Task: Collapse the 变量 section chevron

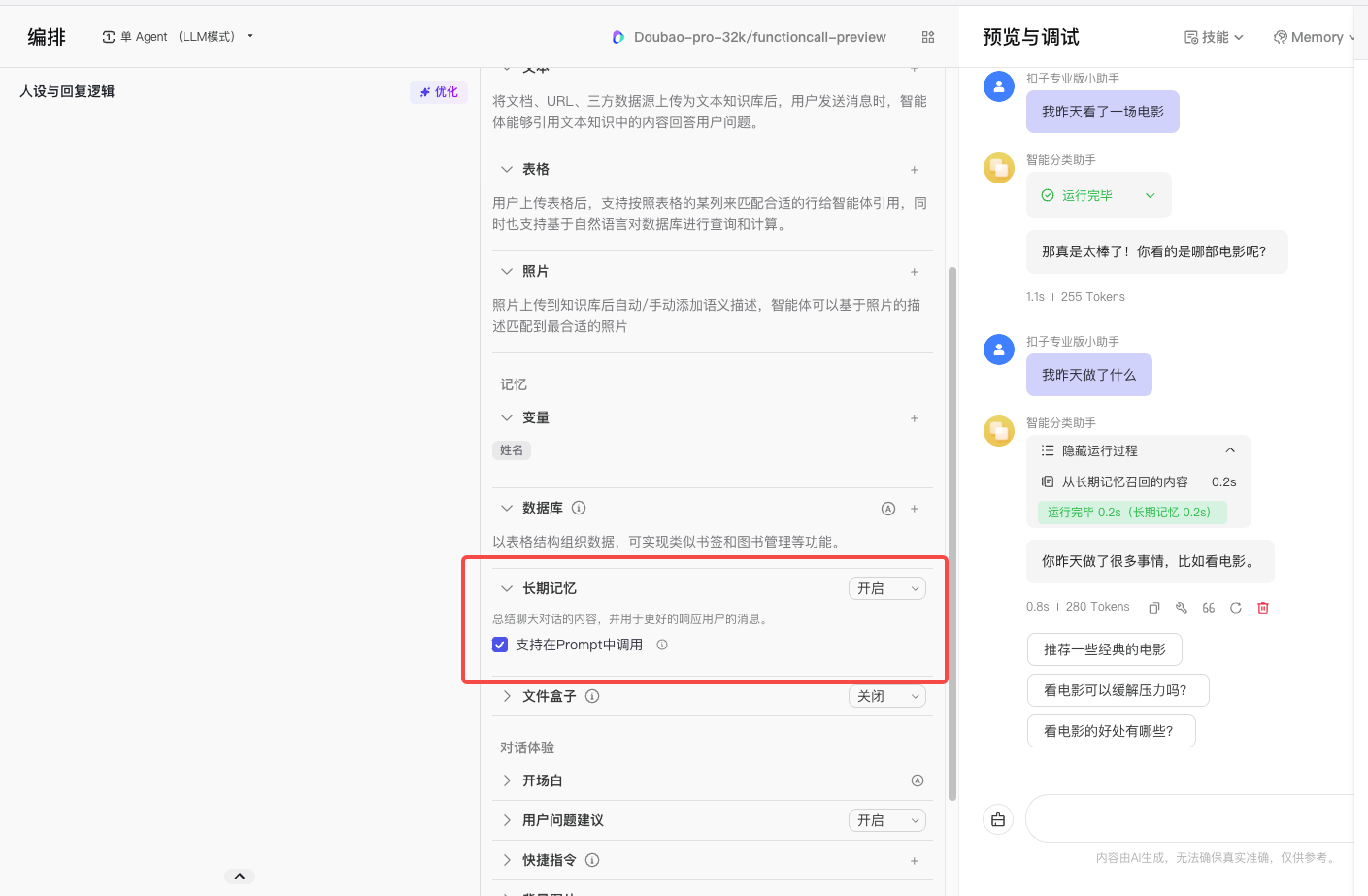Action: 507,417
